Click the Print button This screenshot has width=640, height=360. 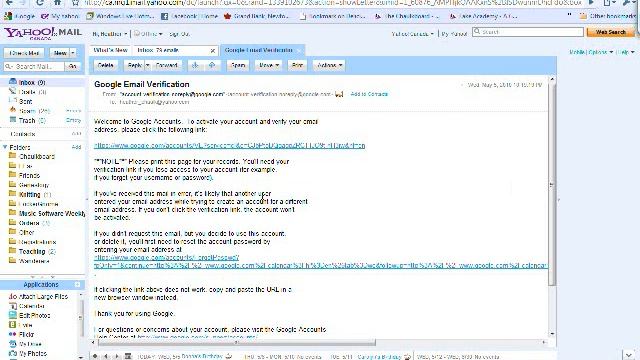[298, 65]
